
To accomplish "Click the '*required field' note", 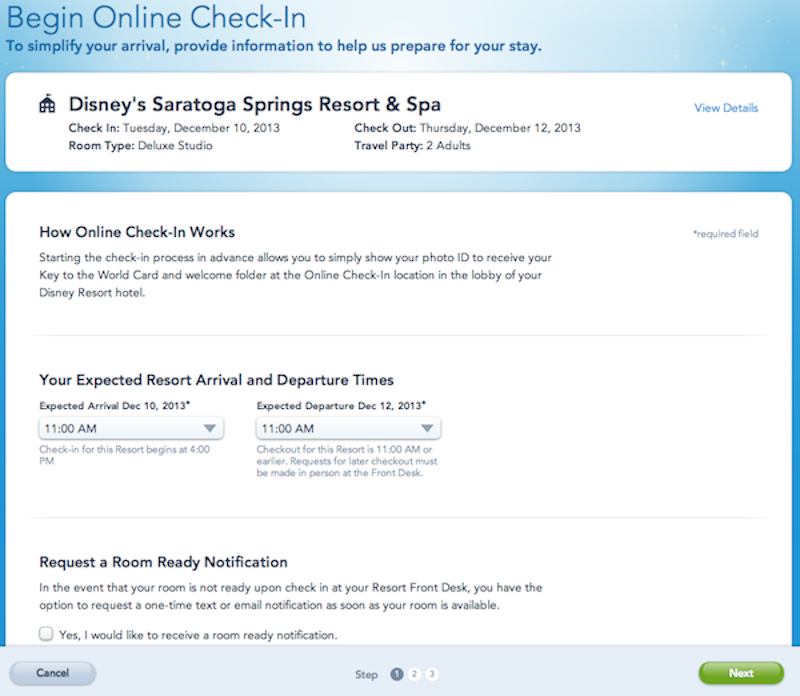I will tap(726, 234).
